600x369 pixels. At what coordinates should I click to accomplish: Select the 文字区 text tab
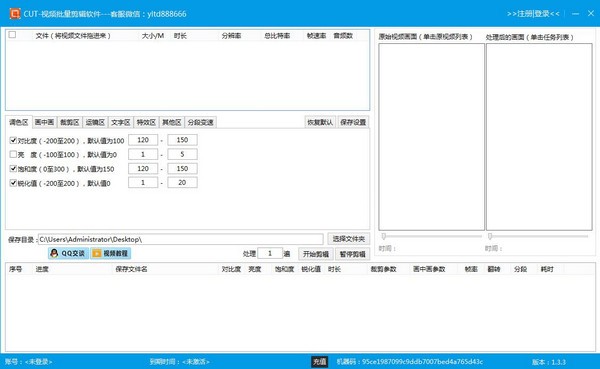click(121, 122)
